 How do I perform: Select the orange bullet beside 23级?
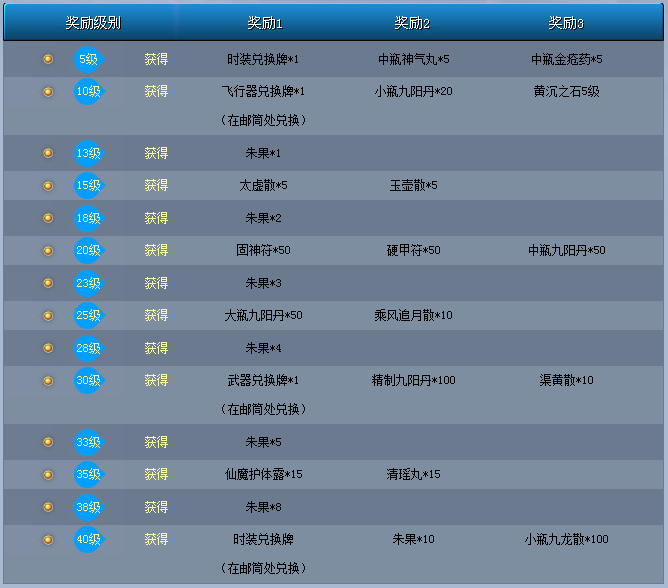[x=47, y=283]
